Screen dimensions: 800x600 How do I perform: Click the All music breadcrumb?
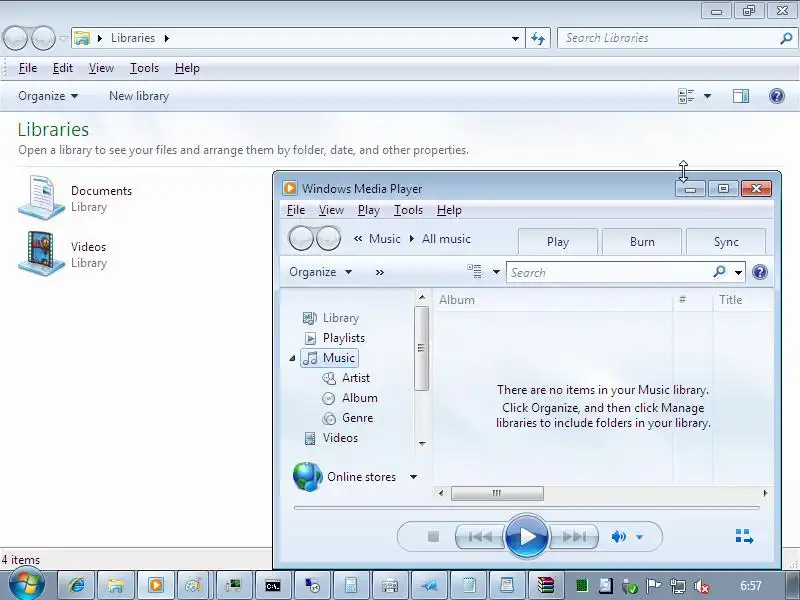click(x=446, y=239)
